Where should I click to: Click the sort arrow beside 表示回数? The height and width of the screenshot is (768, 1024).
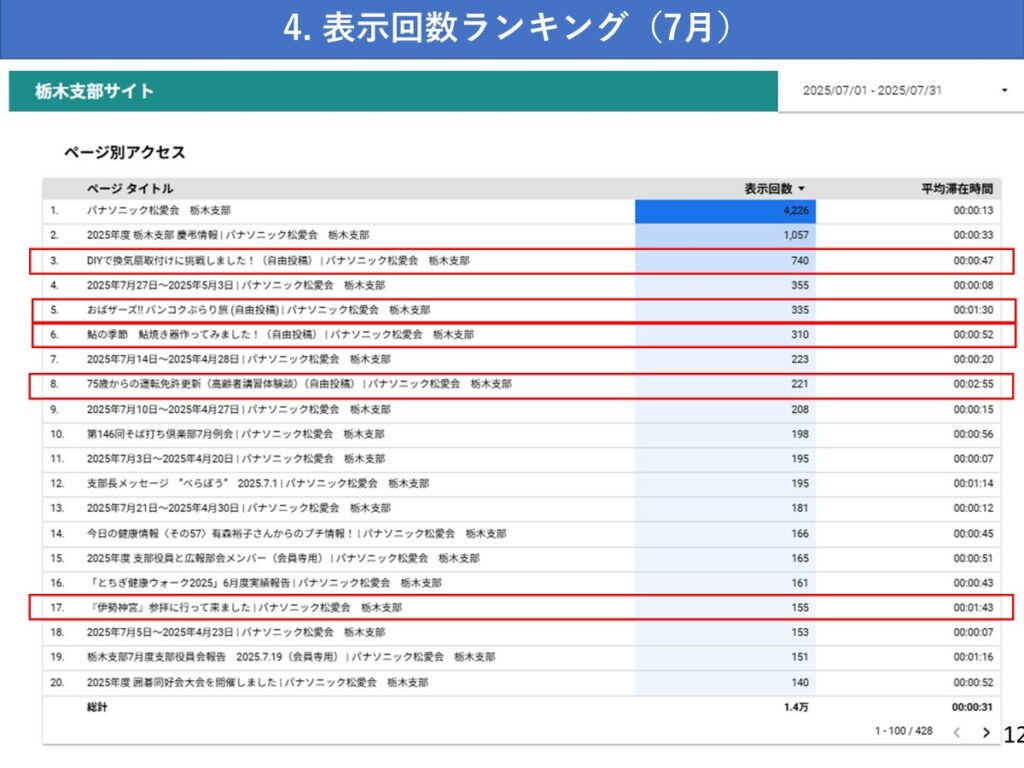pyautogui.click(x=801, y=189)
